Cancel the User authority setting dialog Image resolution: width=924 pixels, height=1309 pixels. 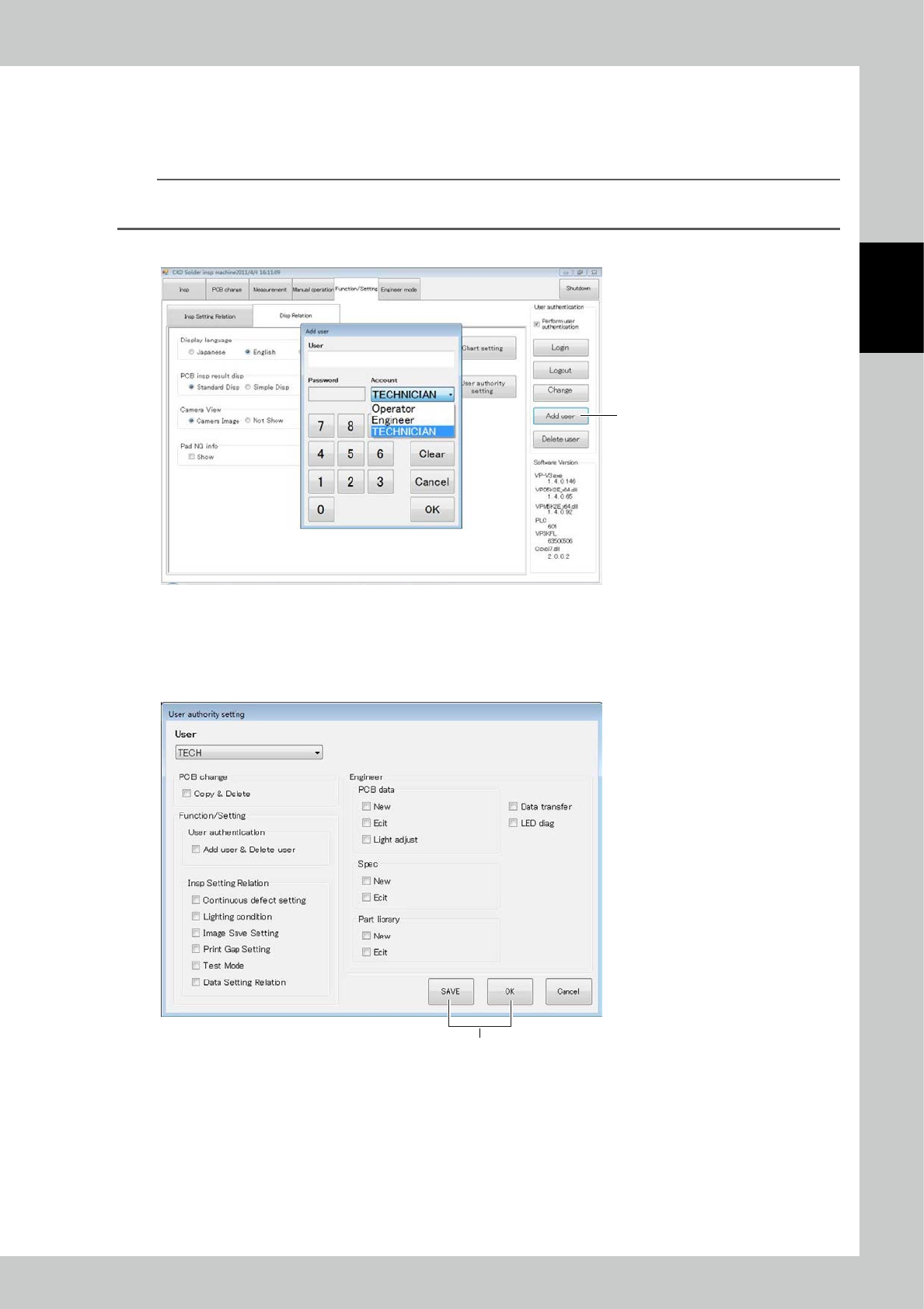pos(568,992)
